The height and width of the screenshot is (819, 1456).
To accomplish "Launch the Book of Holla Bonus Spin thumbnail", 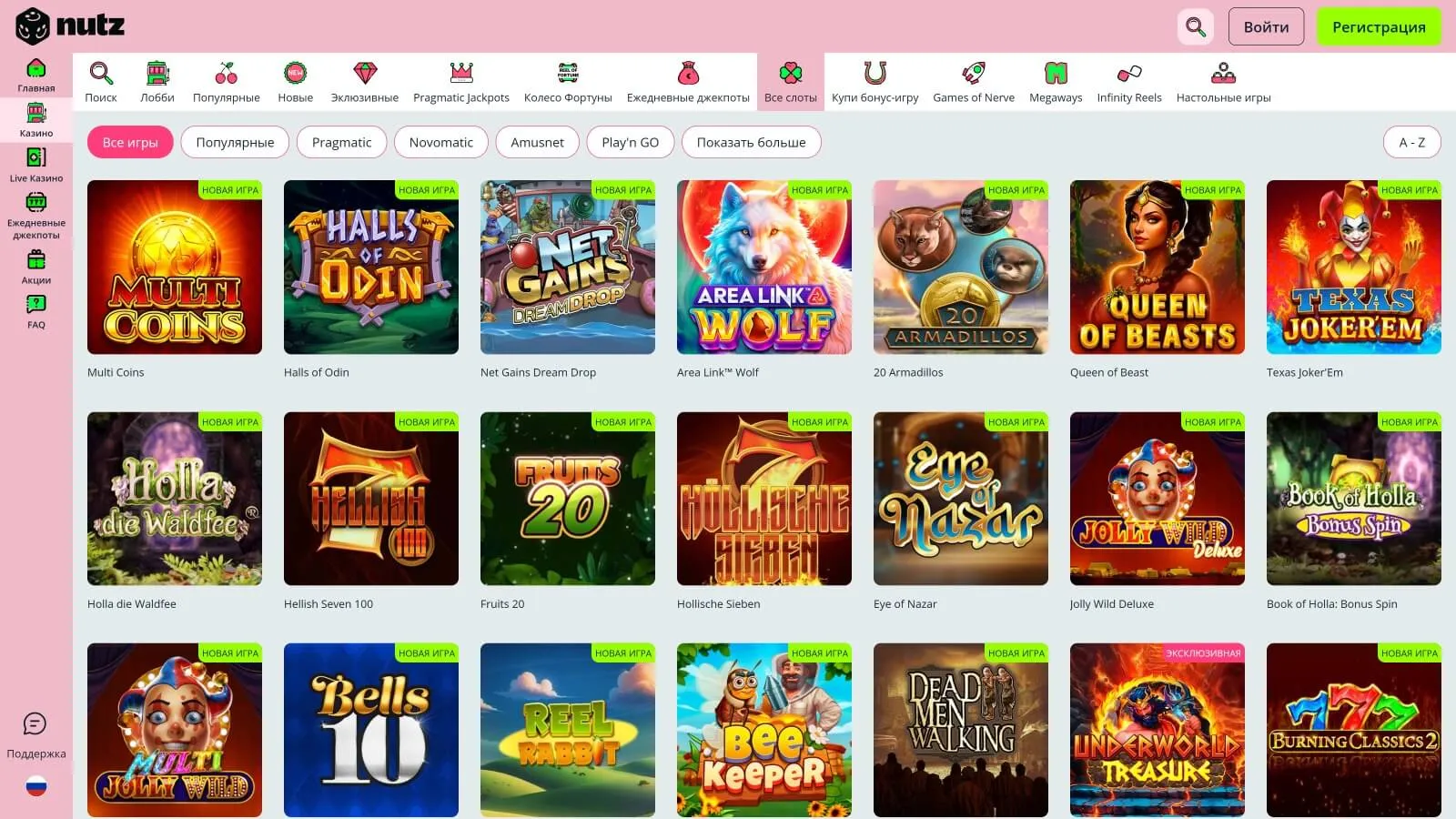I will (x=1354, y=499).
